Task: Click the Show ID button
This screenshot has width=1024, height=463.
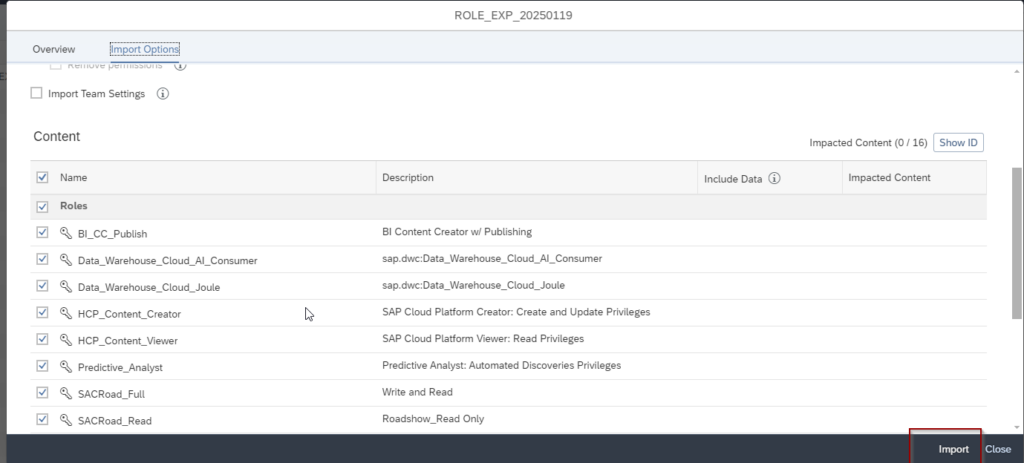Action: (x=958, y=143)
